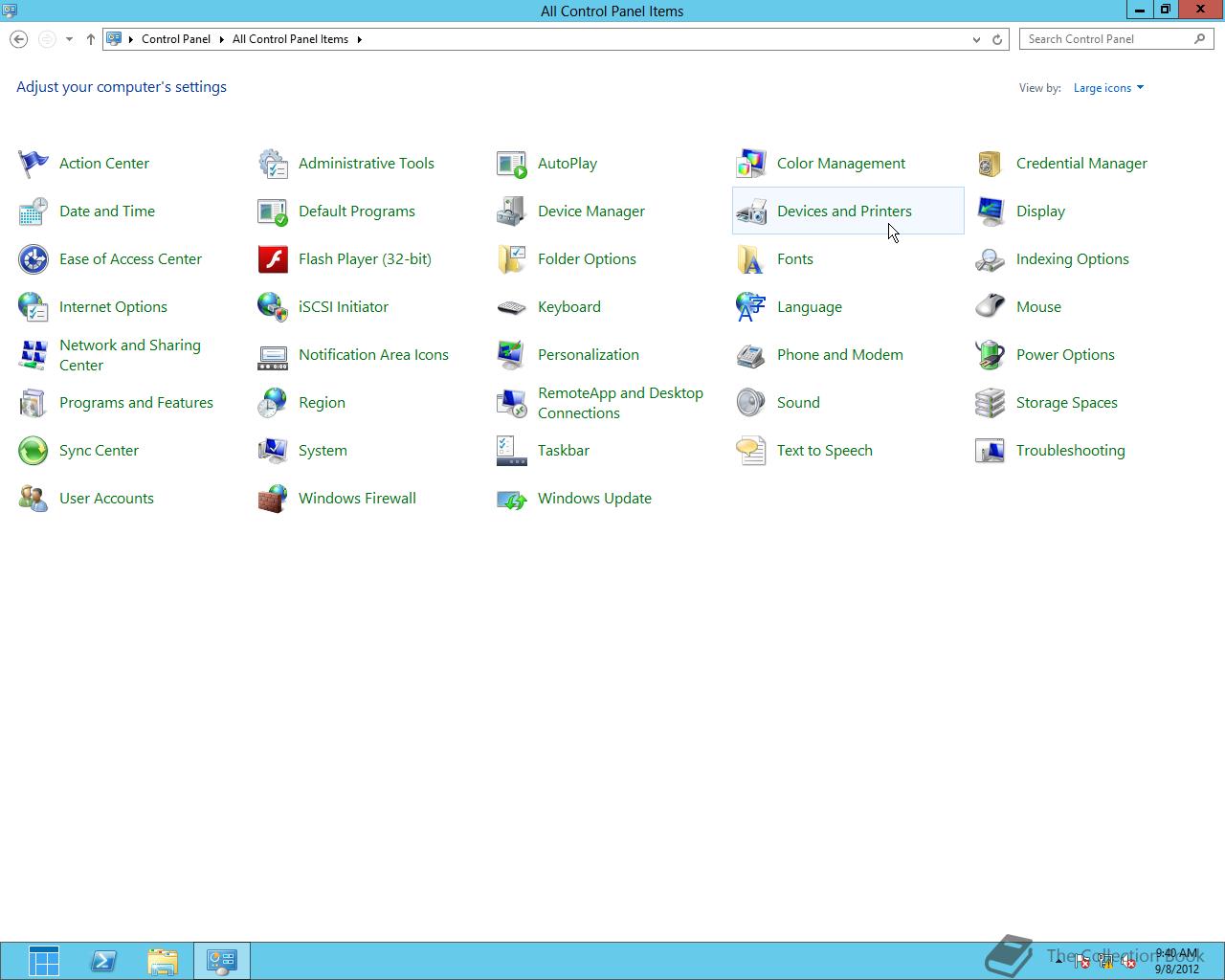Click the Troubleshooting link
Viewport: 1225px width, 980px height.
tap(1071, 451)
